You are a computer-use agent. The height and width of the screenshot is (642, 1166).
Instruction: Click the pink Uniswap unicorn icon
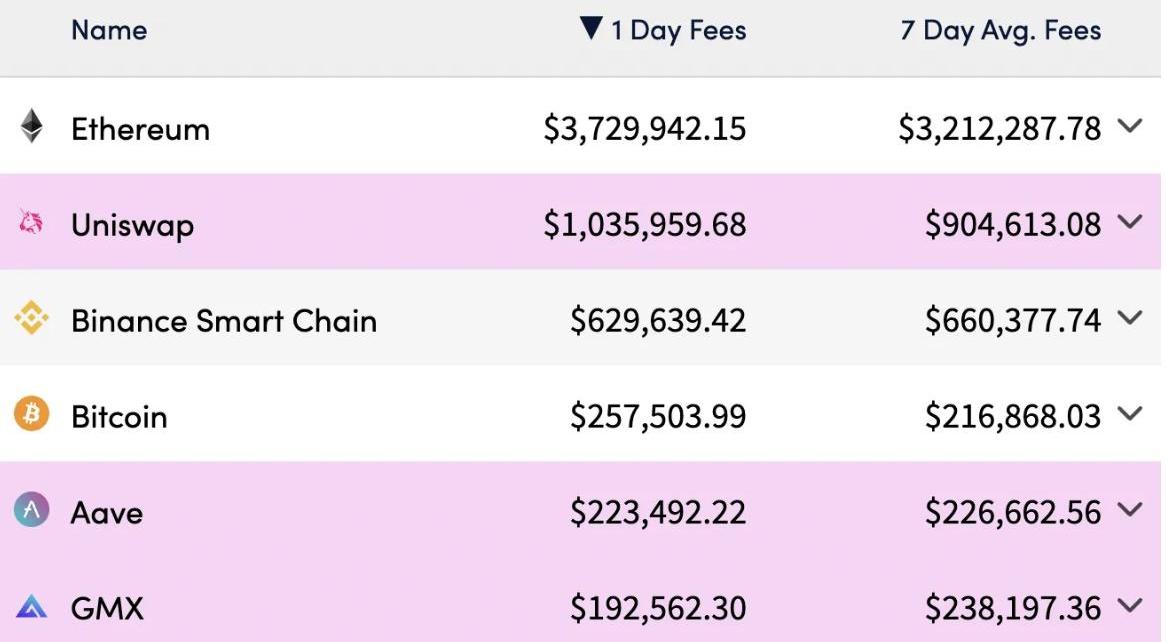(x=32, y=223)
